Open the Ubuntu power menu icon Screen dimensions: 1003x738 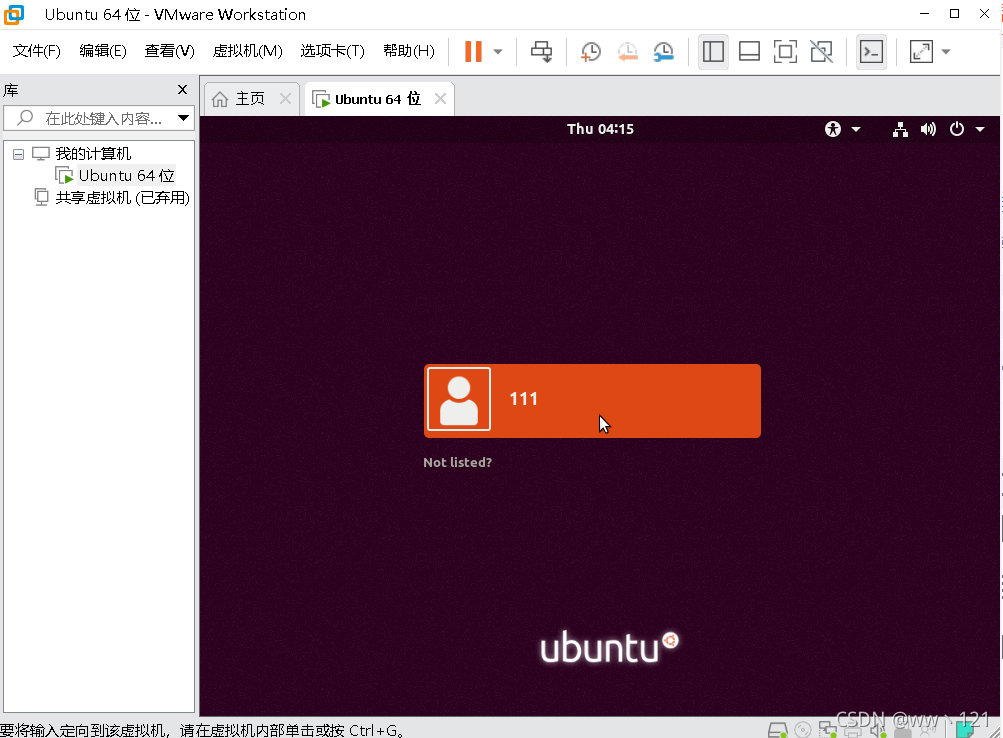click(x=956, y=129)
